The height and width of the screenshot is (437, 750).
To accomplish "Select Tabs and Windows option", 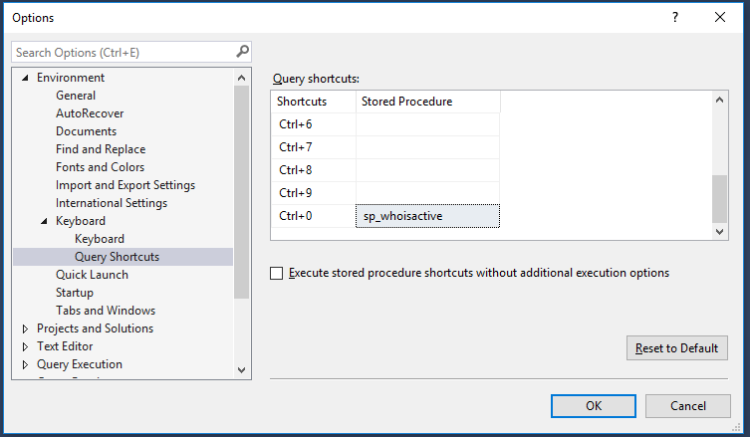I will point(105,311).
